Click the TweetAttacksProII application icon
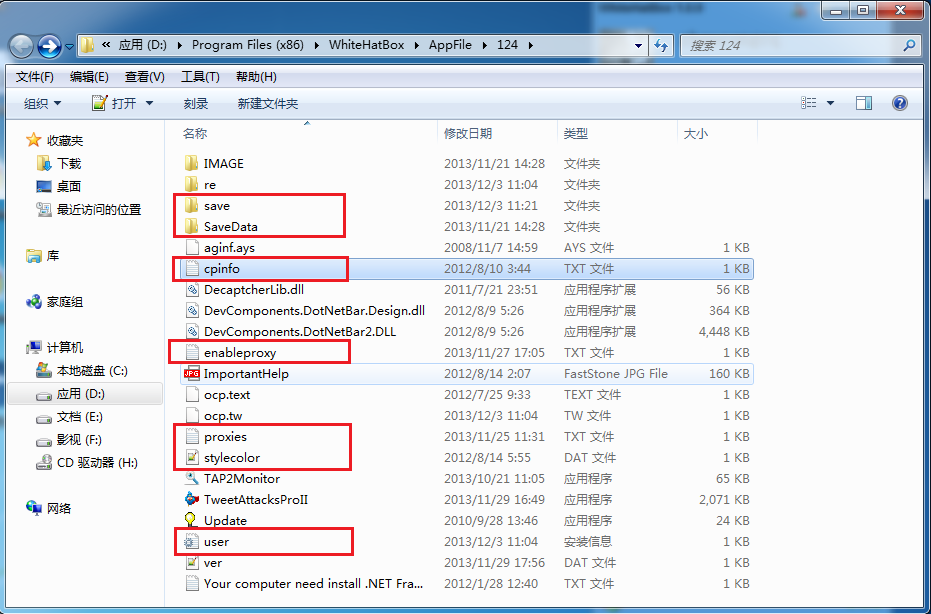The height and width of the screenshot is (614, 931). 192,499
